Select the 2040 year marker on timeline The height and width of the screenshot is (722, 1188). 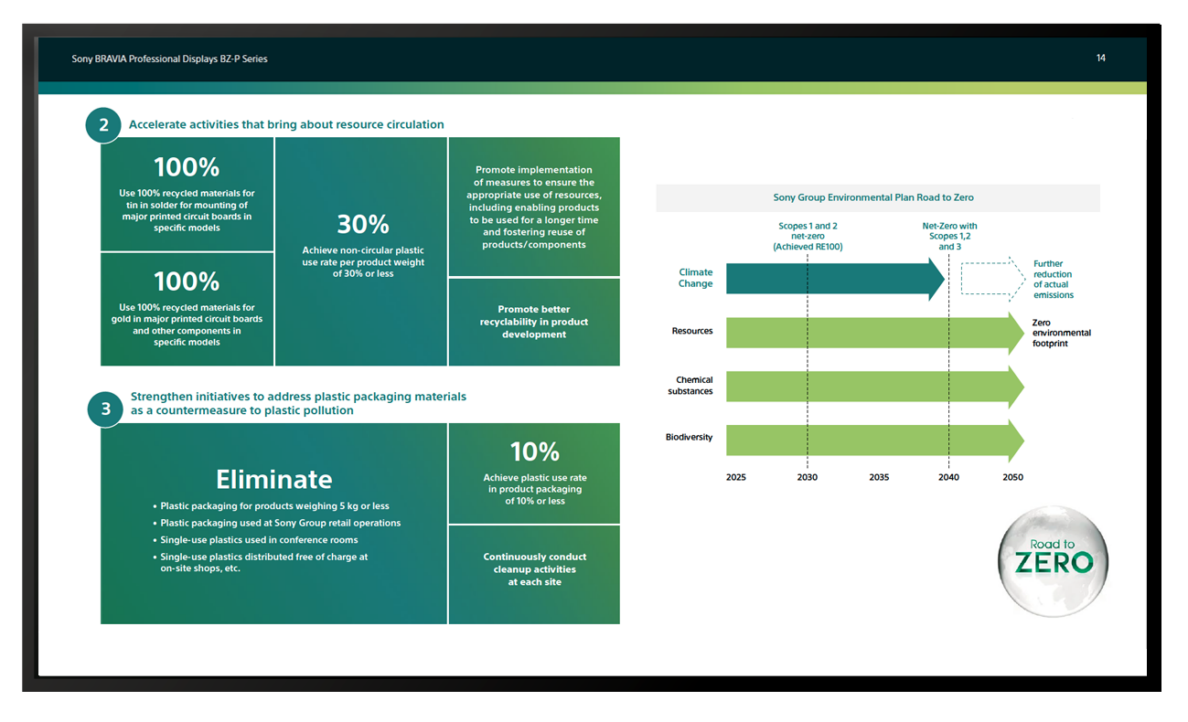[948, 477]
